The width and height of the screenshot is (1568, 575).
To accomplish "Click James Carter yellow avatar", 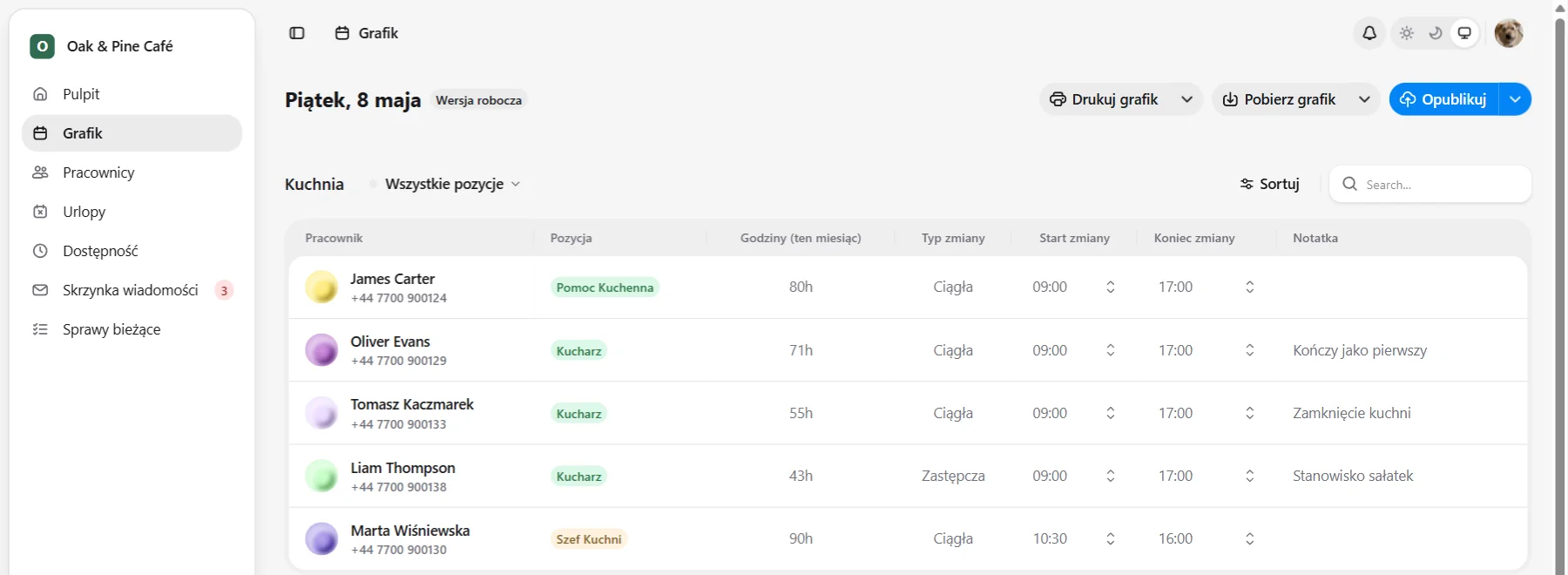I will (x=321, y=287).
